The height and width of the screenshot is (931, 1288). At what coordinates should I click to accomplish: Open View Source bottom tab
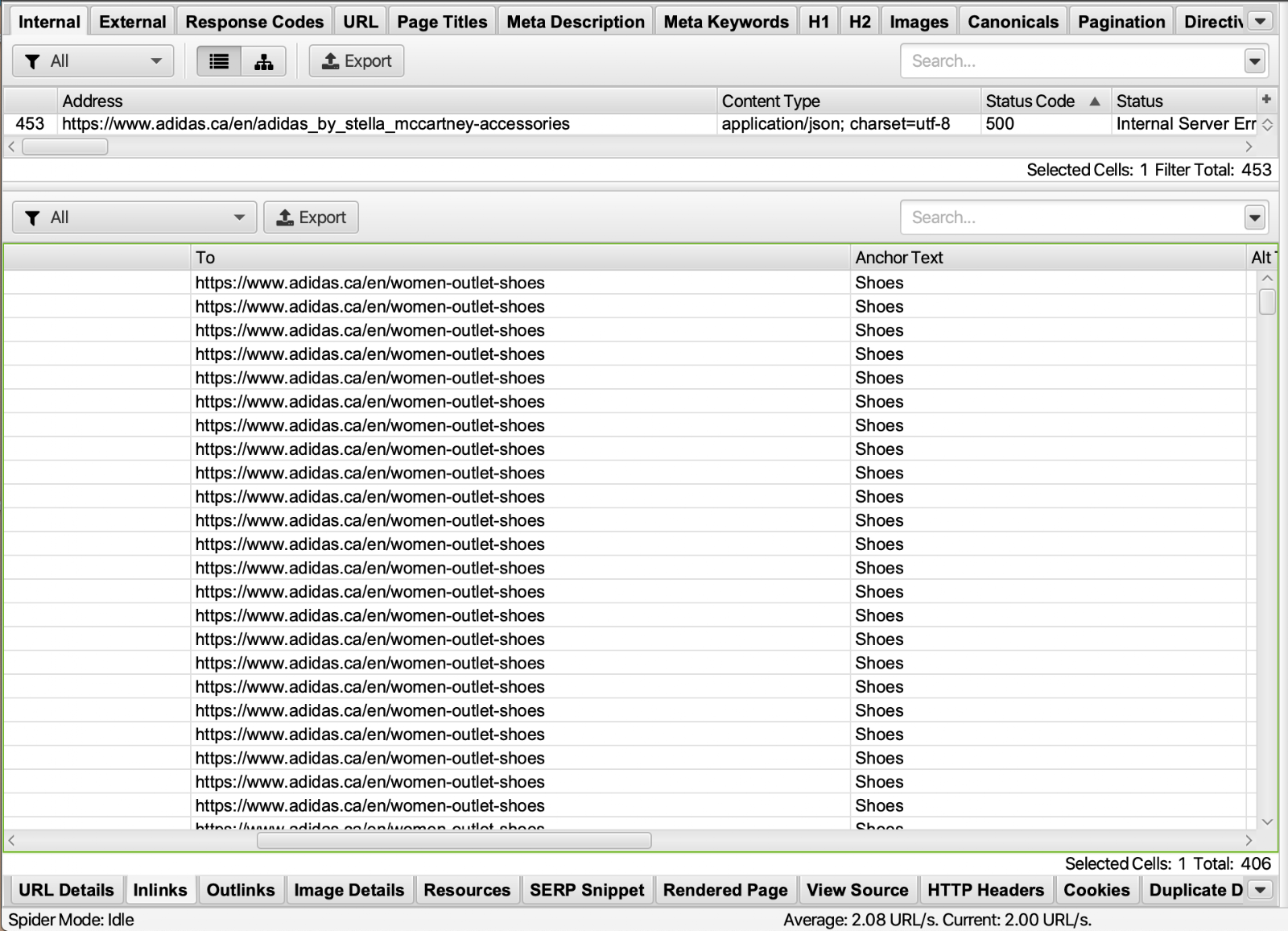857,890
